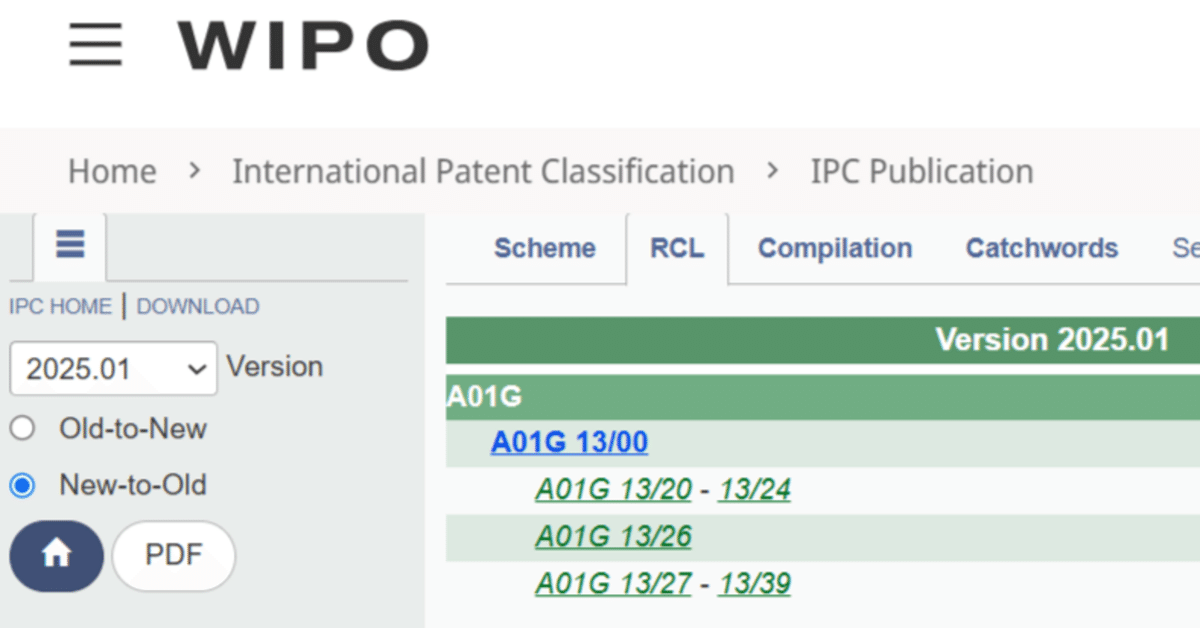Click the A01G 13/20 link
Screen dimensions: 1200x628
613,490
